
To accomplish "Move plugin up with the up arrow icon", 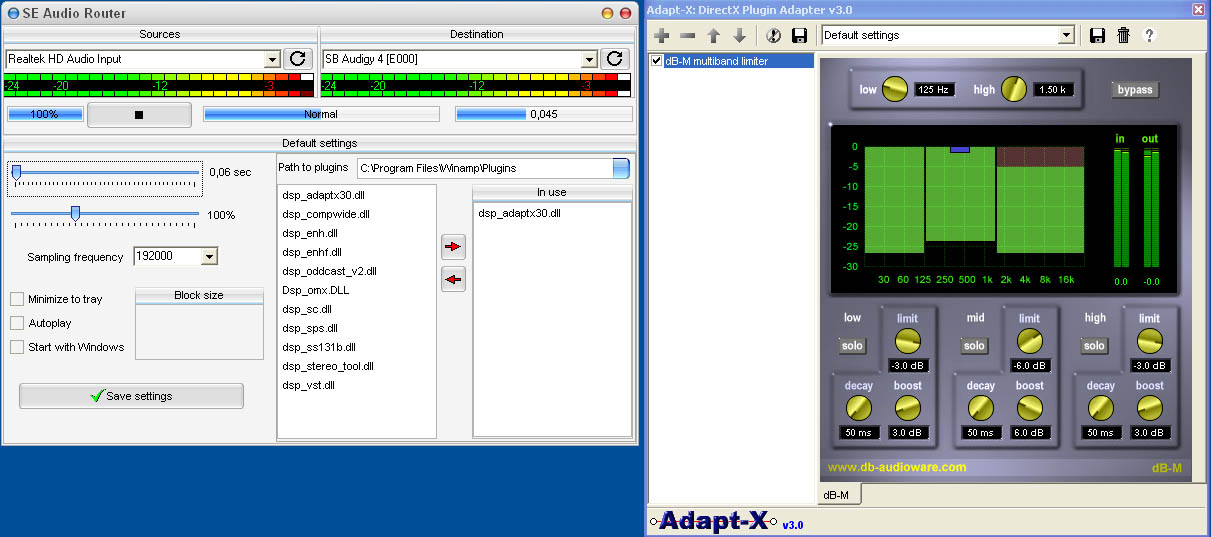I will tap(713, 36).
